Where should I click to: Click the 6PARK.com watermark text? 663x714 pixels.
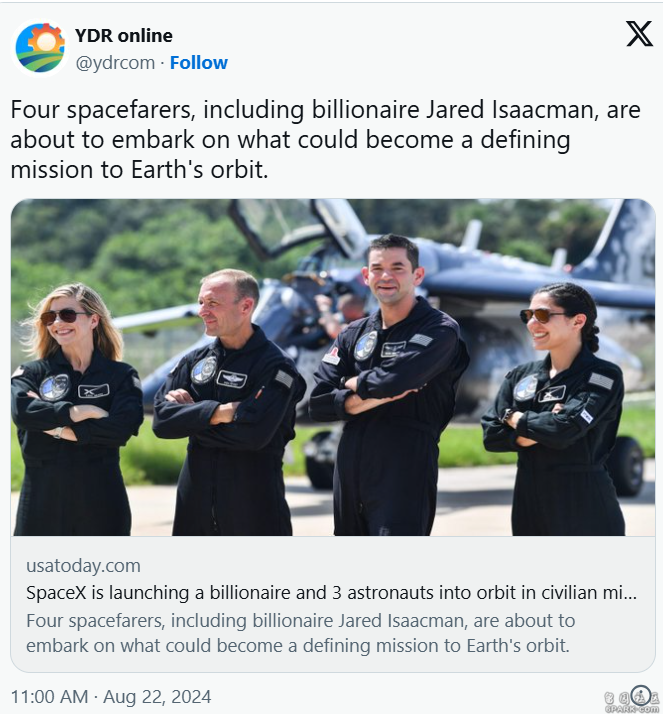631,709
